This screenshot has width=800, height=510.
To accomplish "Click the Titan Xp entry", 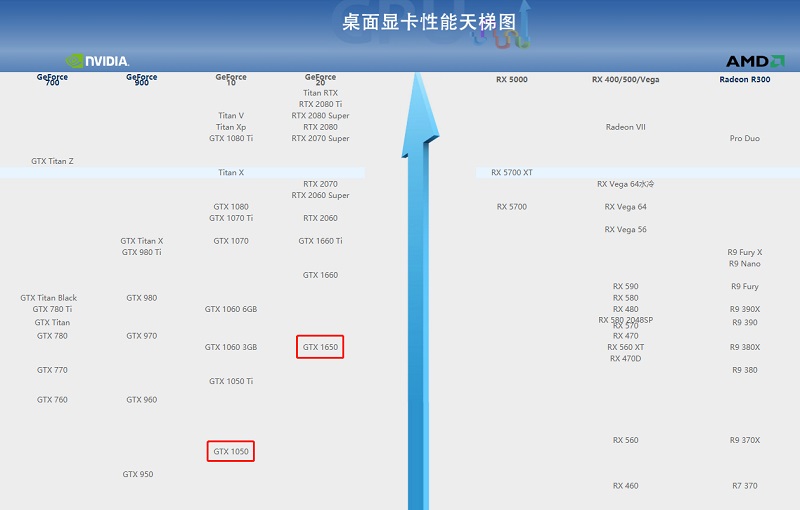I will [x=231, y=127].
